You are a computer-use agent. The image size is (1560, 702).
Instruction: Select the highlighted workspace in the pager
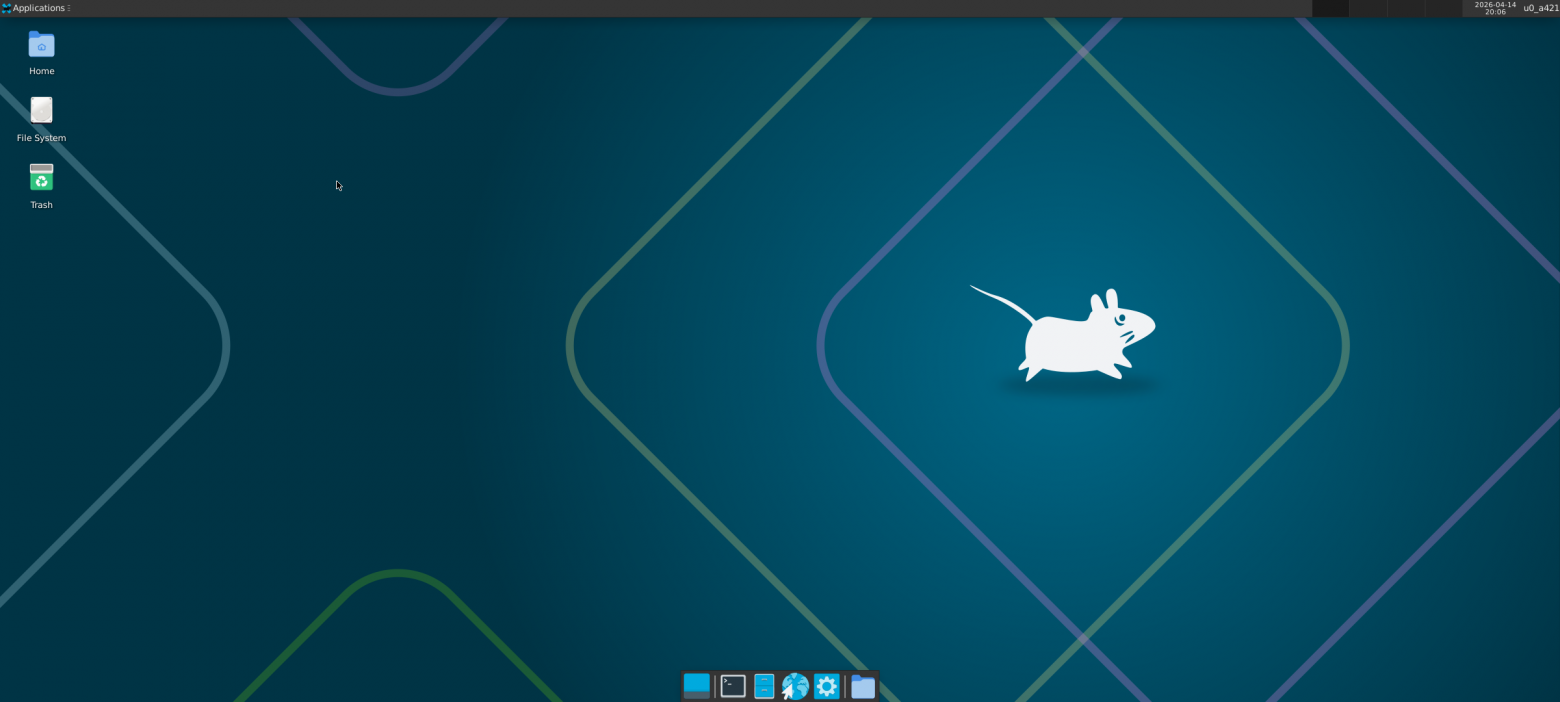[1330, 8]
